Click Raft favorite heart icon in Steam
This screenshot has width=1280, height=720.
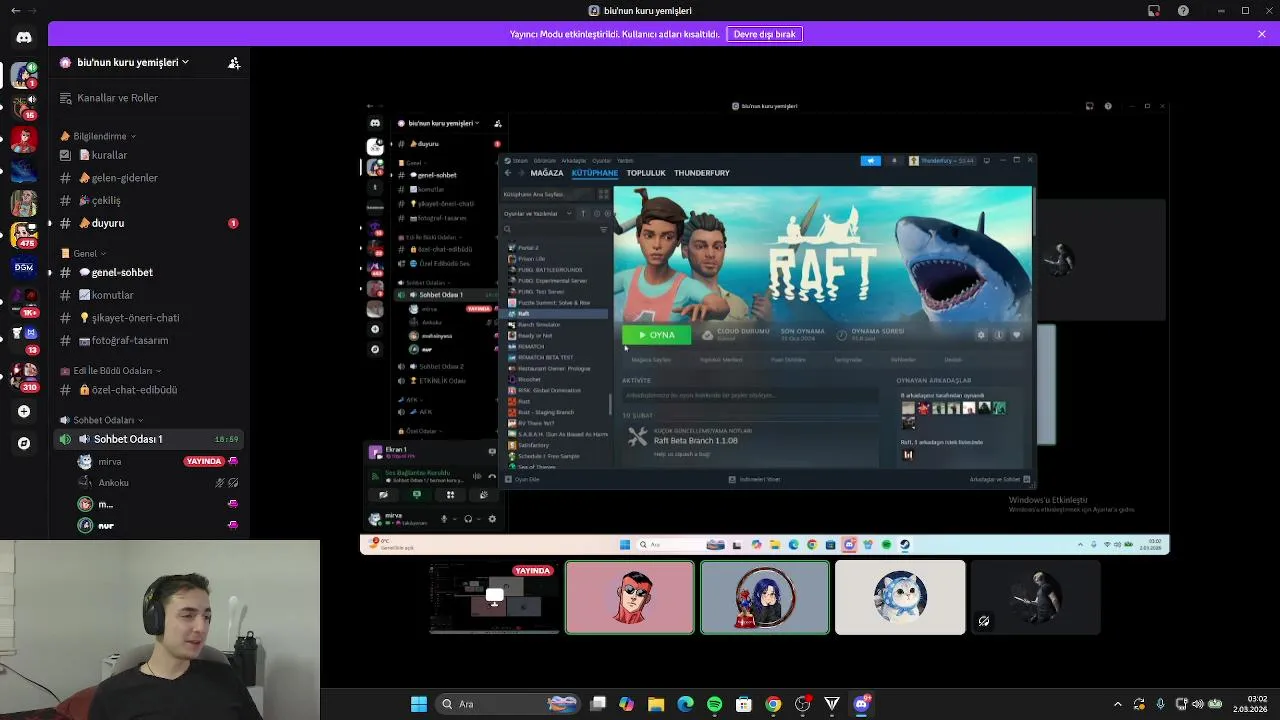1017,335
